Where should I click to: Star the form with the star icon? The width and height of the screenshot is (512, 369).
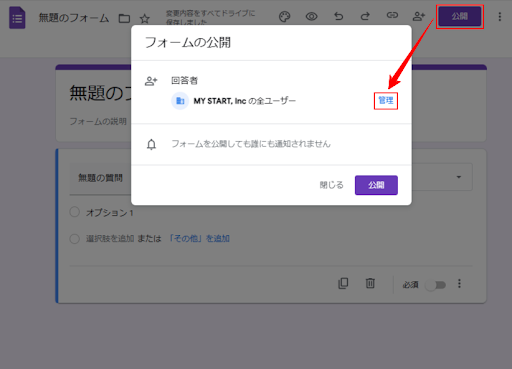click(x=144, y=18)
